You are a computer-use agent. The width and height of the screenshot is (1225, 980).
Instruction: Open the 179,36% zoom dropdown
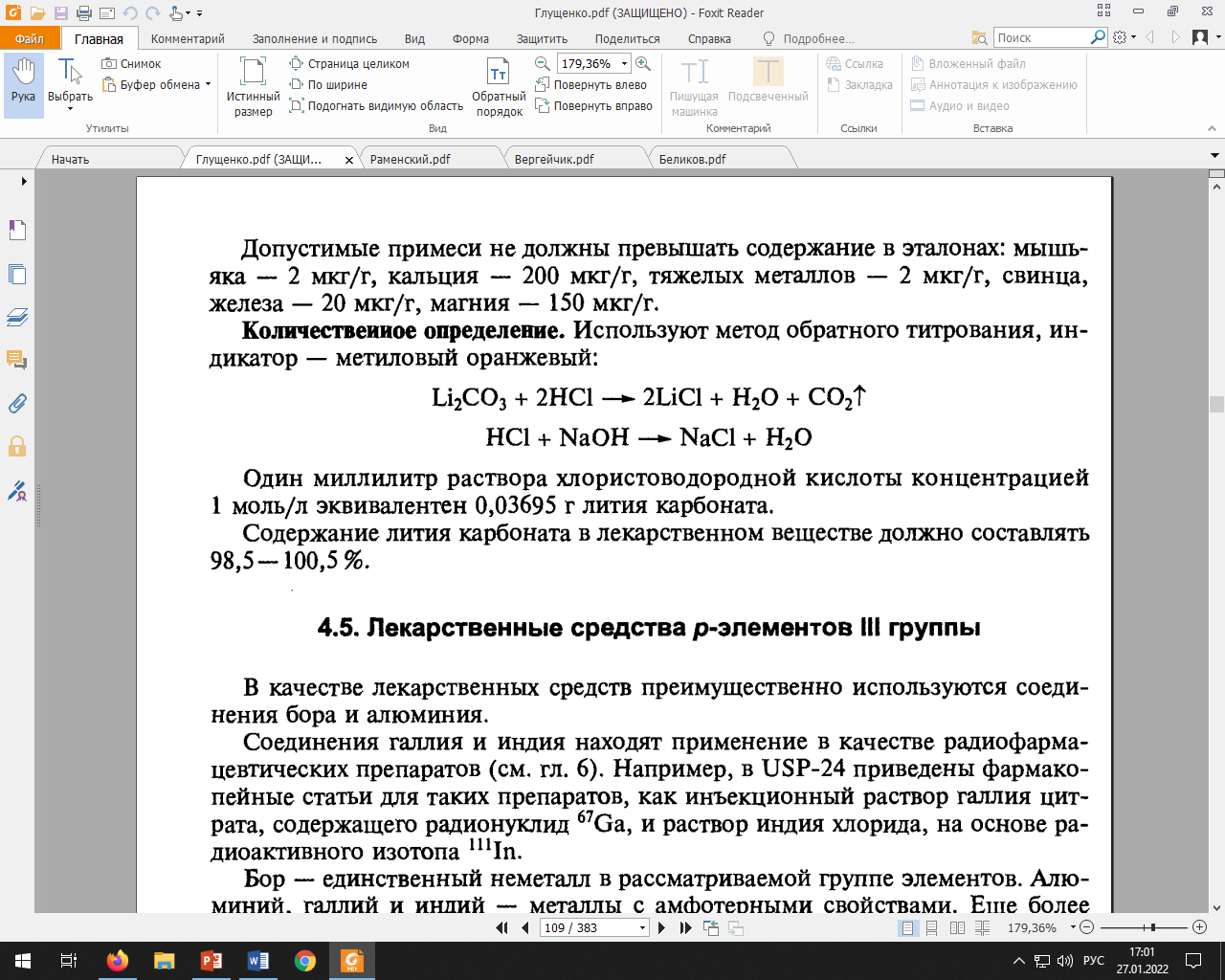point(624,64)
